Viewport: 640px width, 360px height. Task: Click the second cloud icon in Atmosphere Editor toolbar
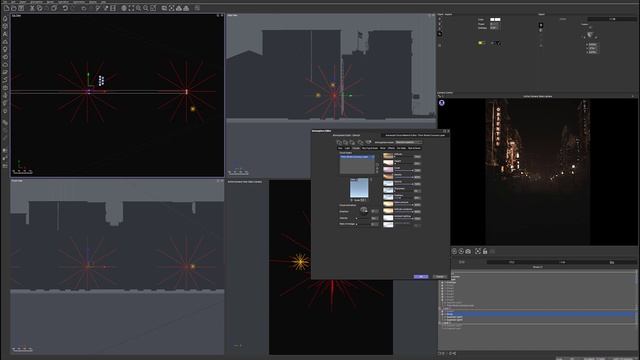pyautogui.click(x=345, y=142)
